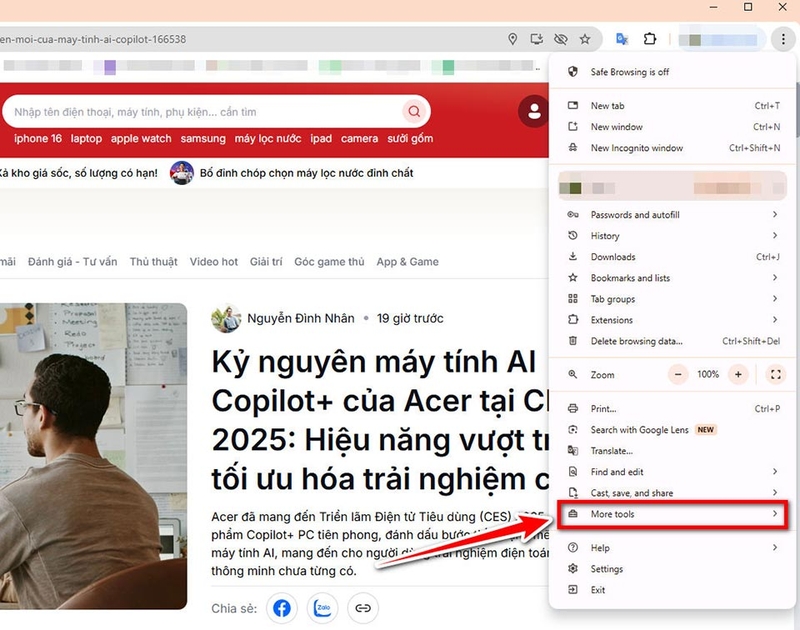This screenshot has height=630, width=800.
Task: Click the crossed-eye tracking protection icon
Action: click(x=561, y=39)
